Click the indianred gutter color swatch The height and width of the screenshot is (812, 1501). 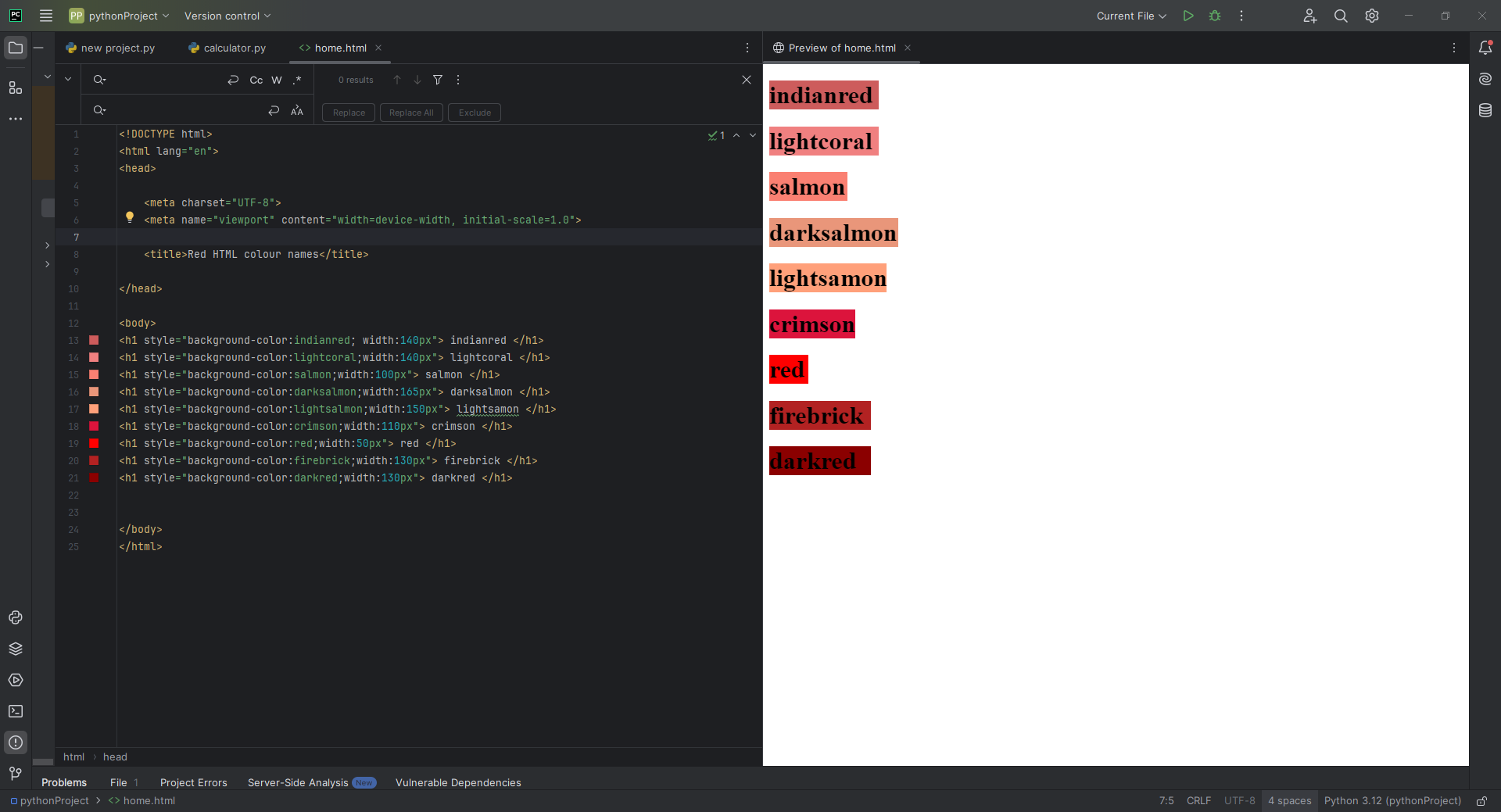tap(94, 340)
